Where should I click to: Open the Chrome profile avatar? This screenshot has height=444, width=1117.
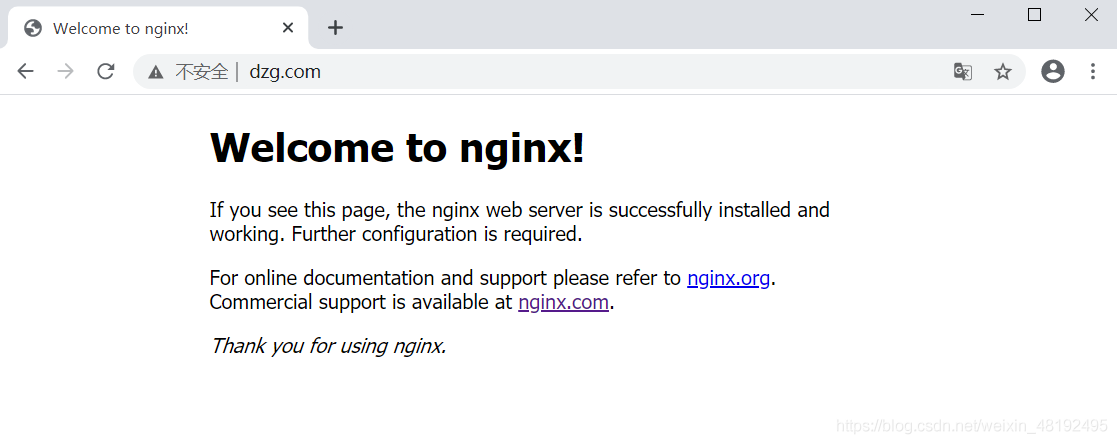click(1053, 71)
